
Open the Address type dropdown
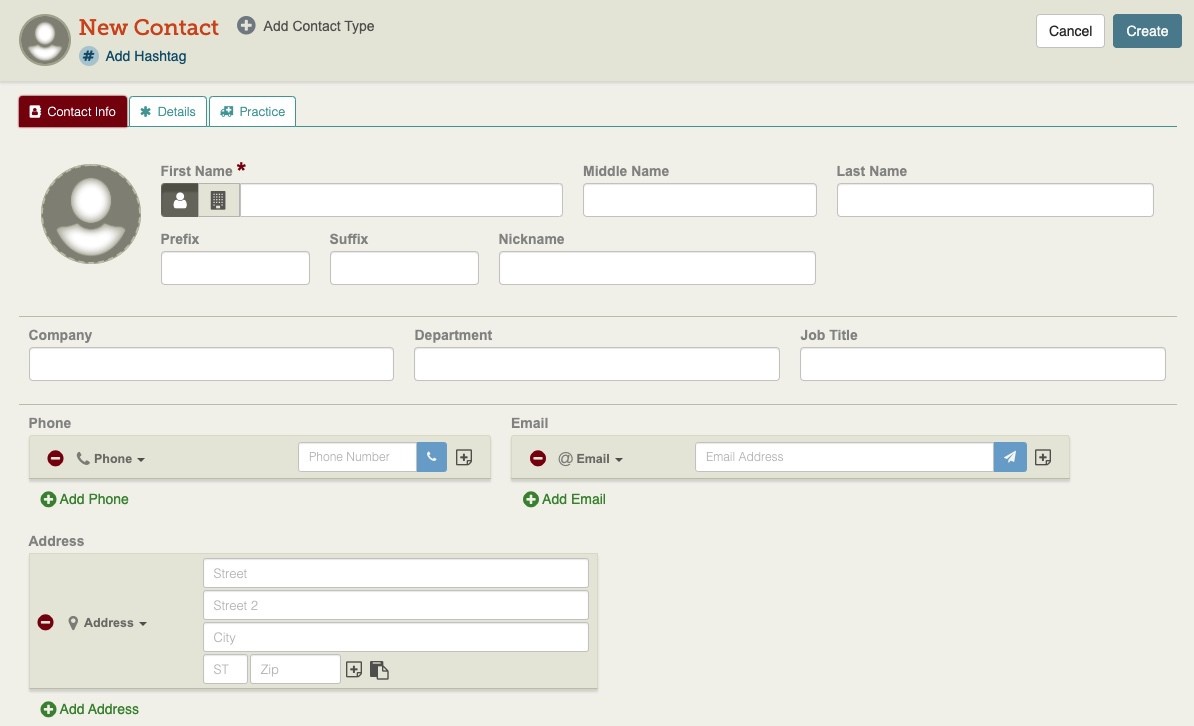pos(109,622)
